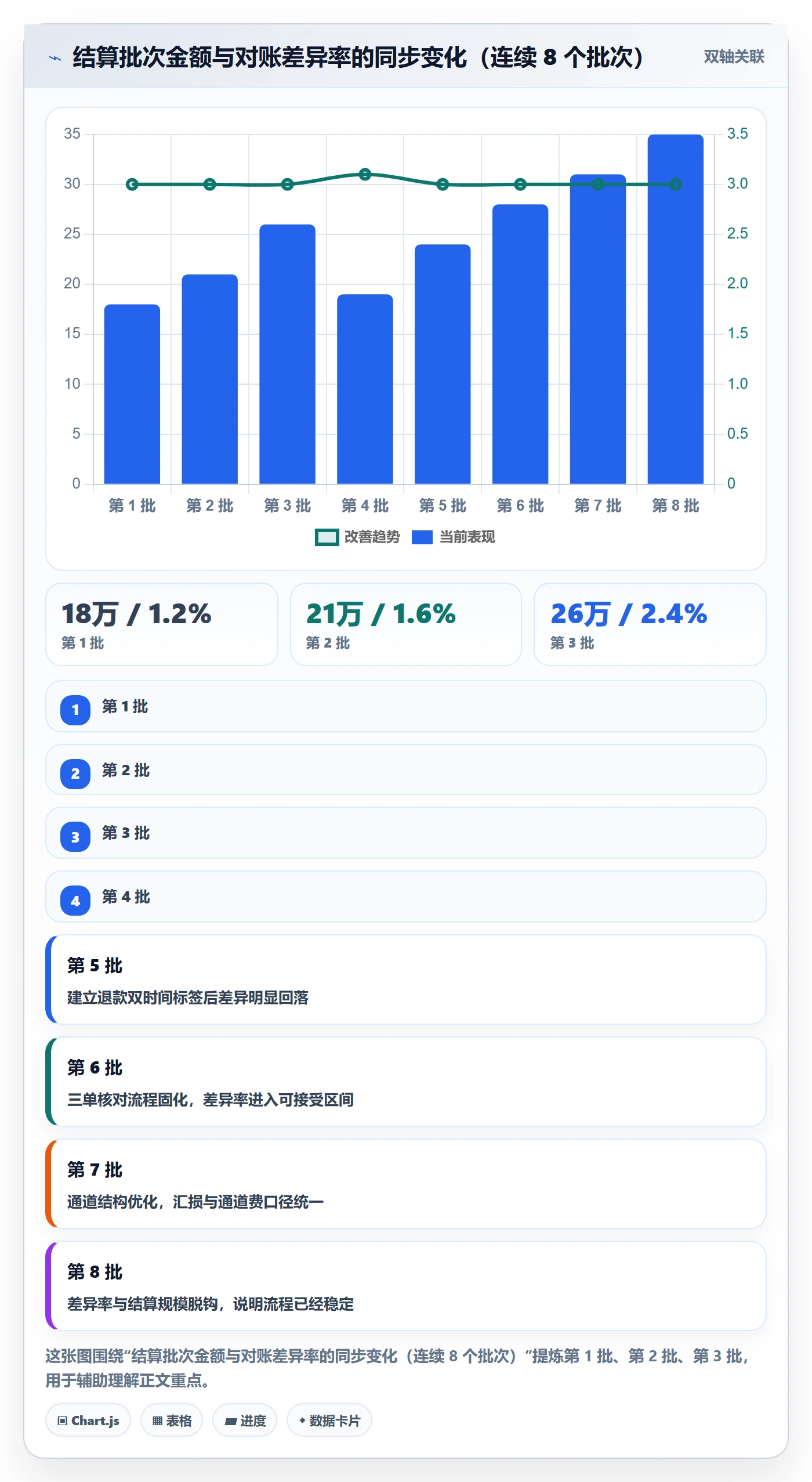
Task: Click the 双轴关联 label in the header
Action: point(734,56)
